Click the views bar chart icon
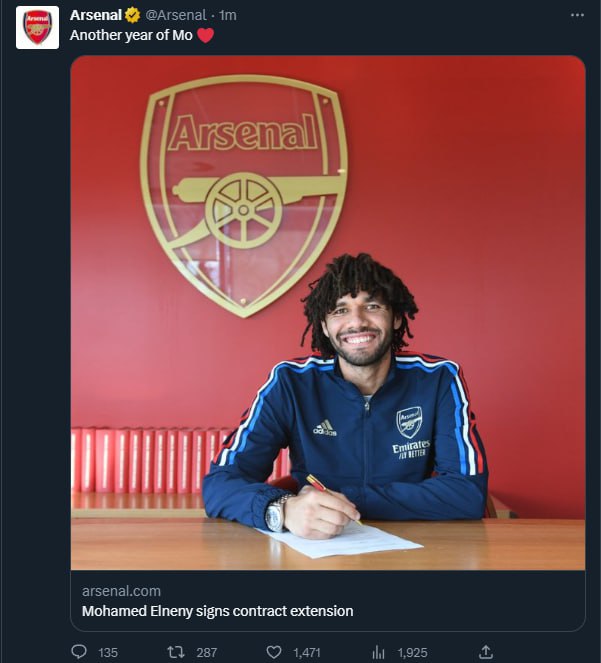The image size is (601, 663). [x=379, y=652]
